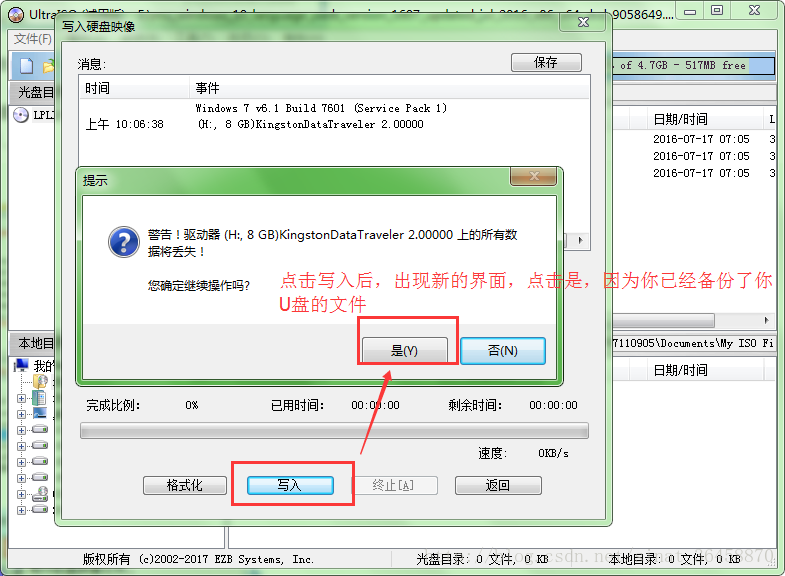Click the write progress bar
The image size is (785, 576).
click(x=334, y=430)
